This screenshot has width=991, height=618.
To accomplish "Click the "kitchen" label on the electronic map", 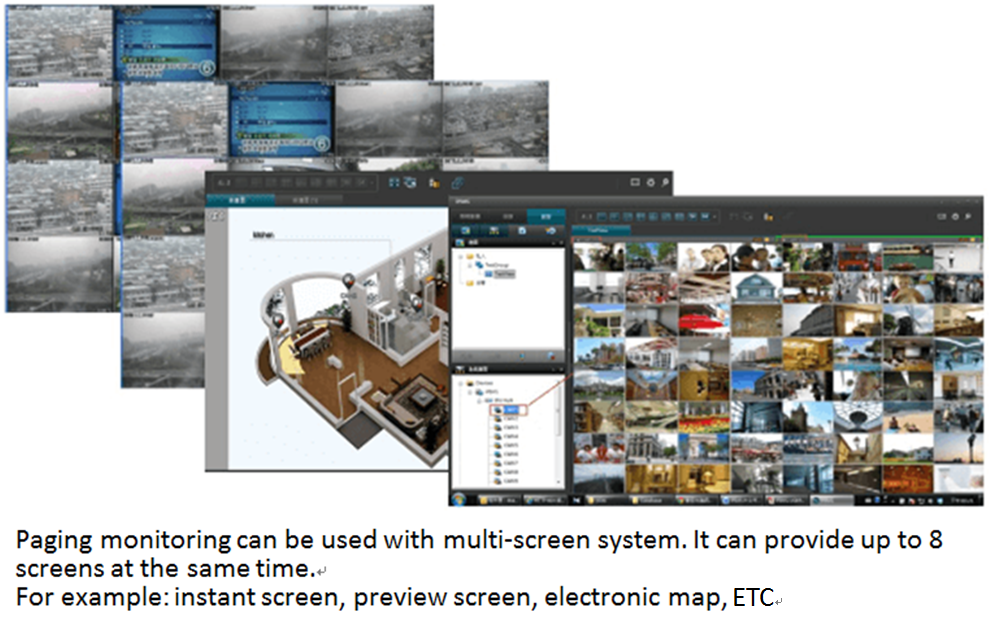I will (264, 235).
